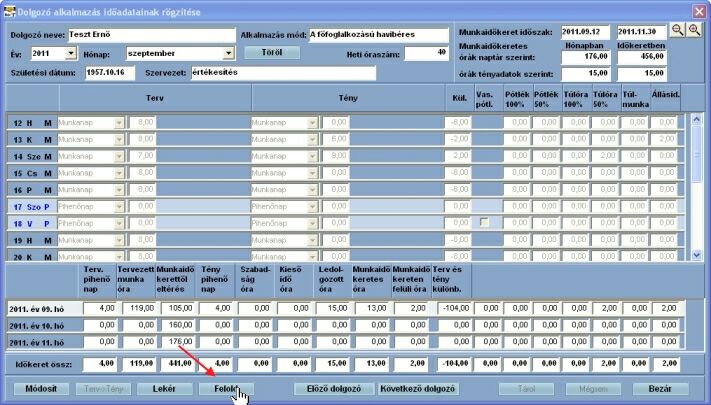
Task: Click the Módosít button
Action: (41, 389)
